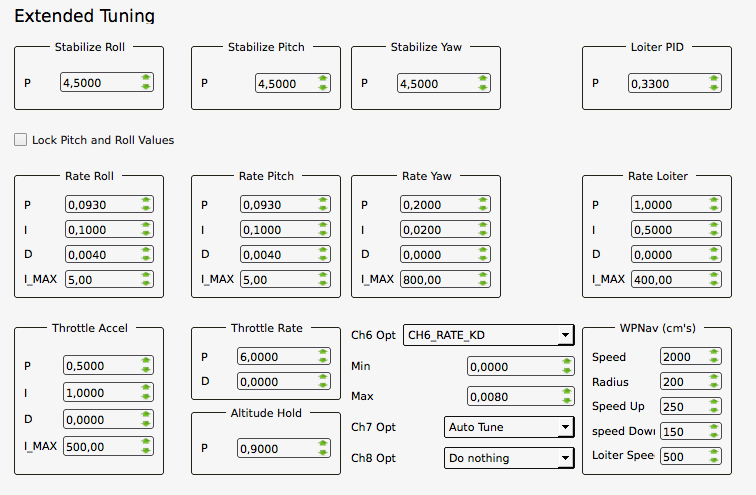This screenshot has width=756, height=495.
Task: Click the WPNav Loiter Speed spinner arrows
Action: [x=712, y=456]
